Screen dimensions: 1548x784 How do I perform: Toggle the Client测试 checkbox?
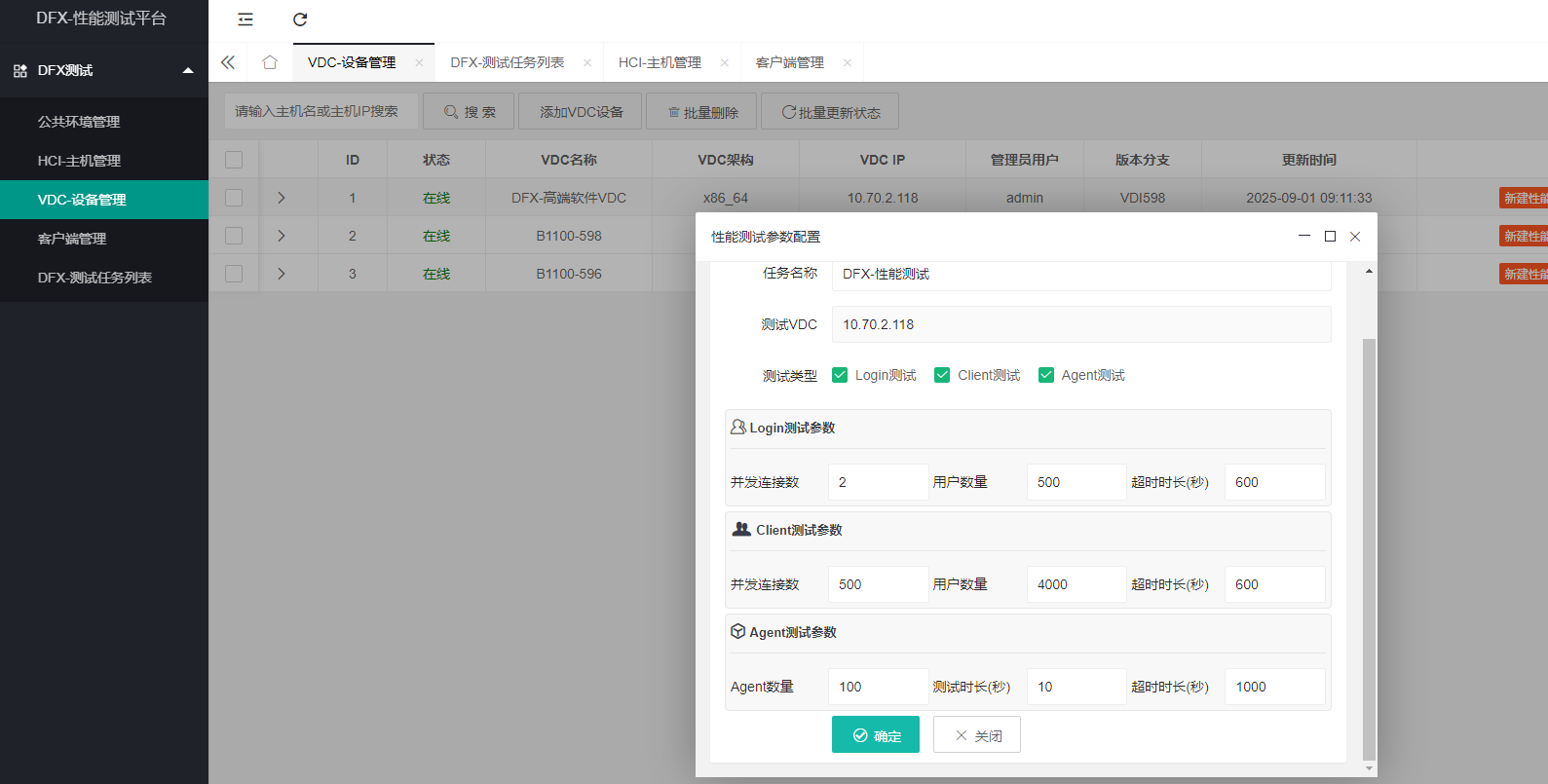(942, 375)
